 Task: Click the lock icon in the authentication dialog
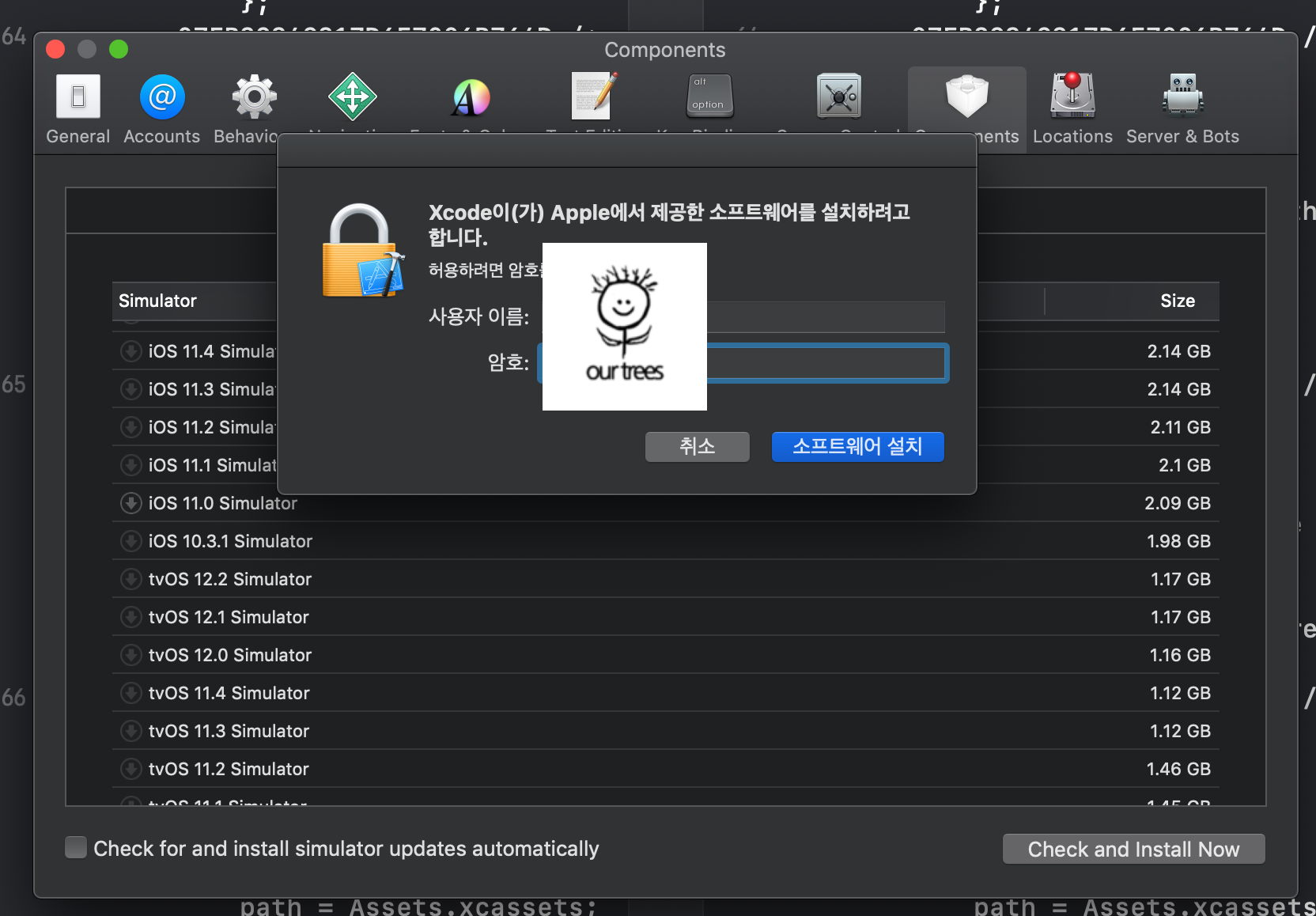(x=363, y=251)
